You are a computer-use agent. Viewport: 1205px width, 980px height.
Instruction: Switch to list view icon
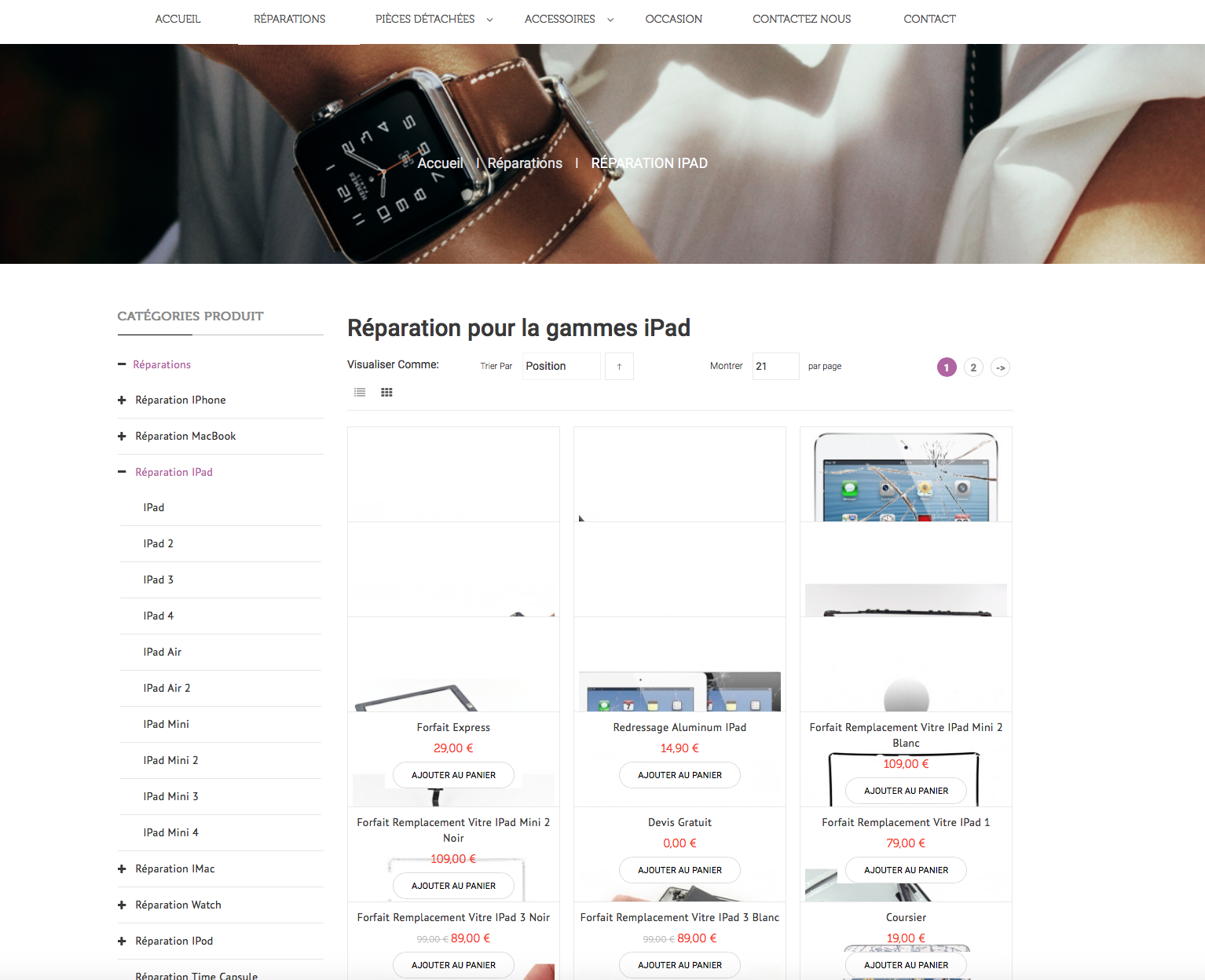tap(360, 393)
